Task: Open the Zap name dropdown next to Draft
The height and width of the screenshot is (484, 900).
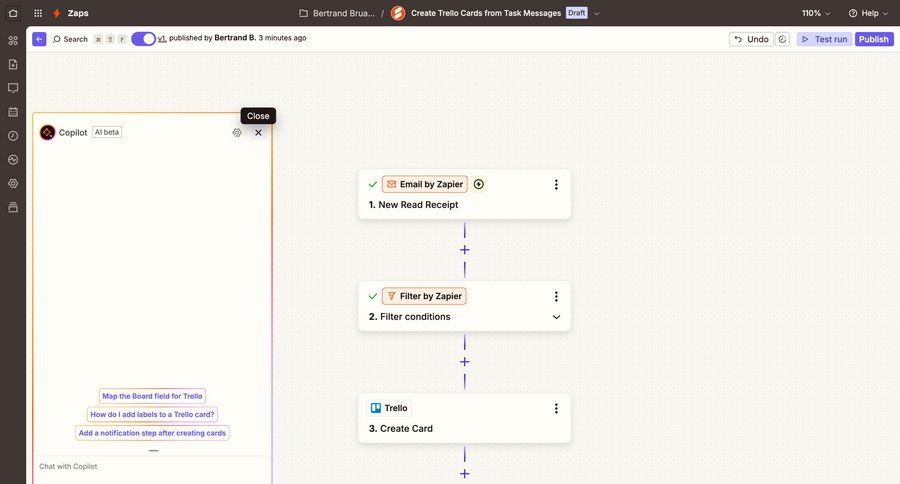Action: click(x=596, y=13)
